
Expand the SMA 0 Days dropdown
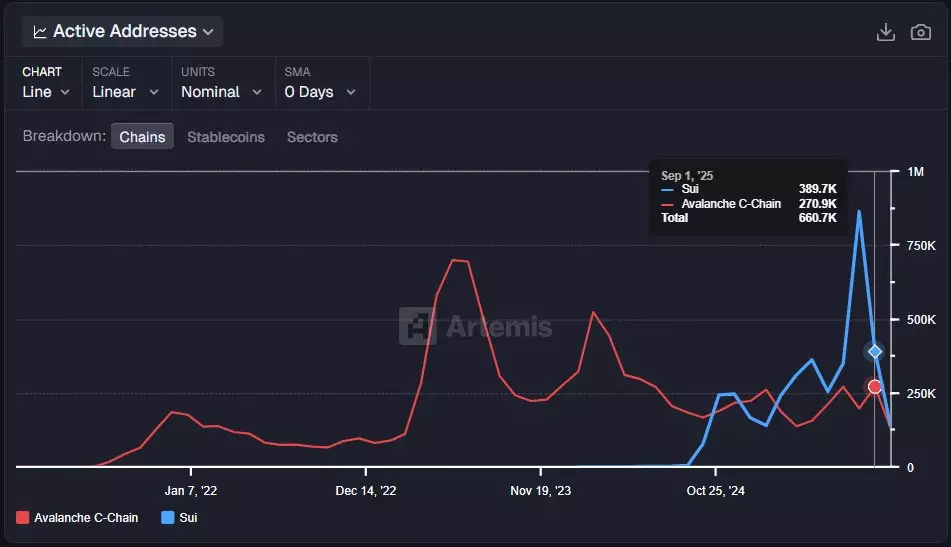click(320, 91)
